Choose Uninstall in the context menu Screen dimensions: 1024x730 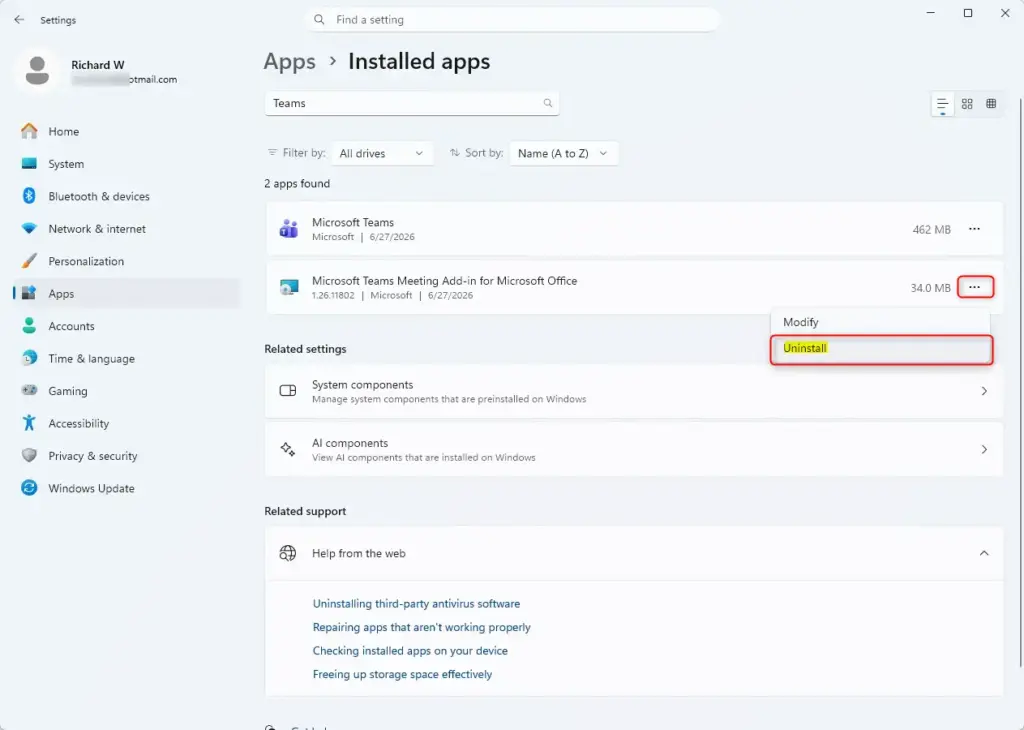881,349
